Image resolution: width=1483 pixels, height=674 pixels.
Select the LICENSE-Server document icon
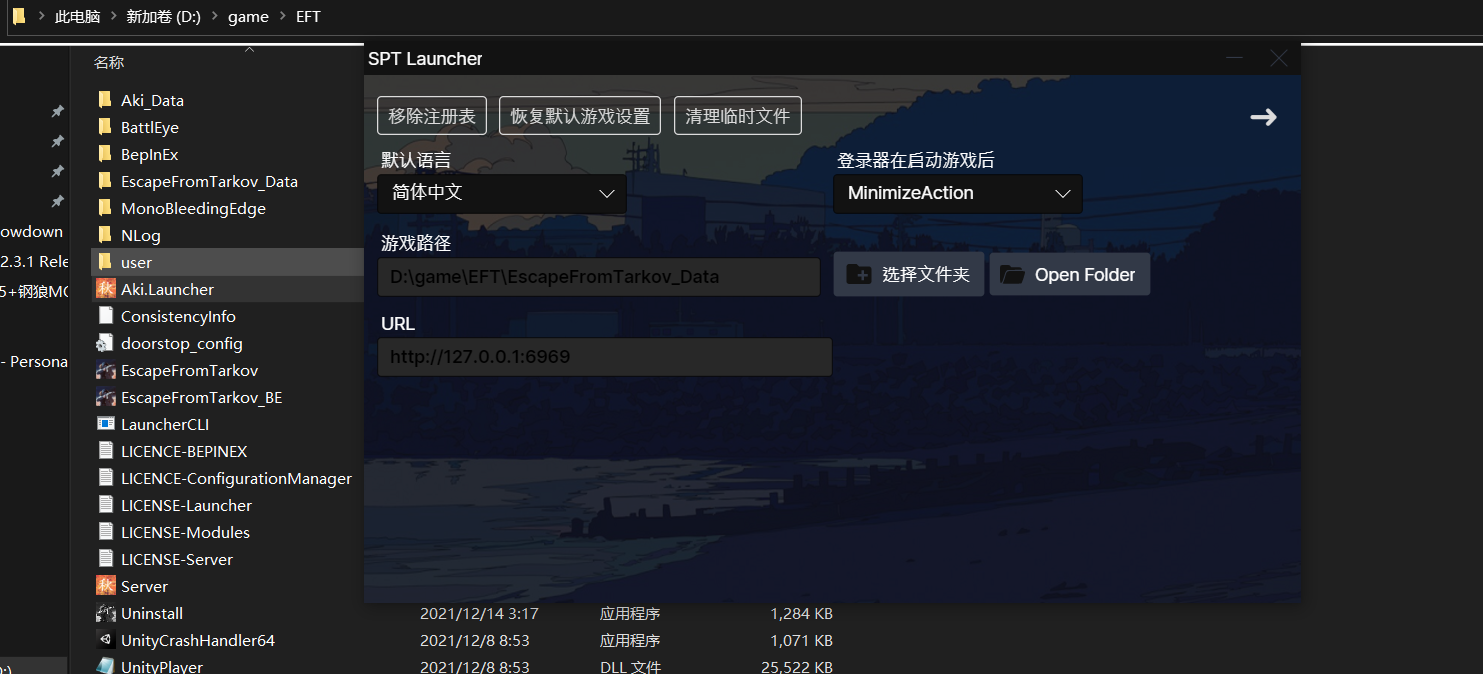[x=105, y=559]
